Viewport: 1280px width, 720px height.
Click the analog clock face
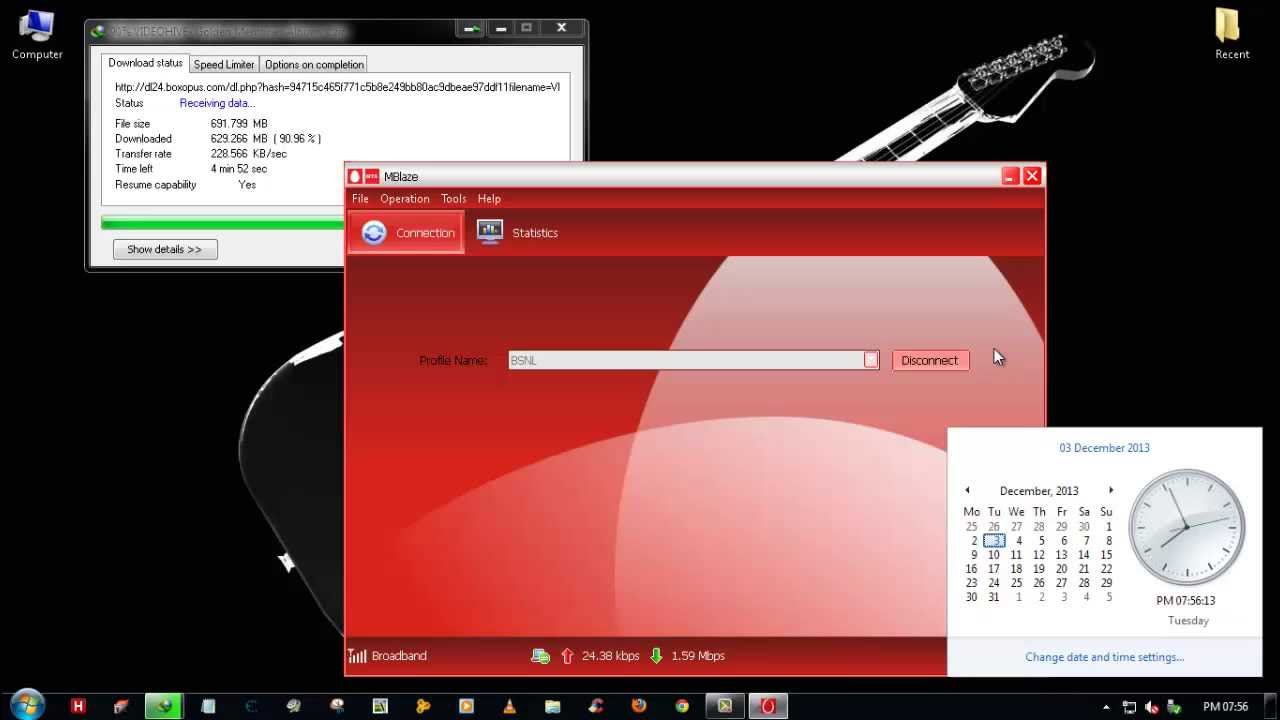[x=1186, y=527]
